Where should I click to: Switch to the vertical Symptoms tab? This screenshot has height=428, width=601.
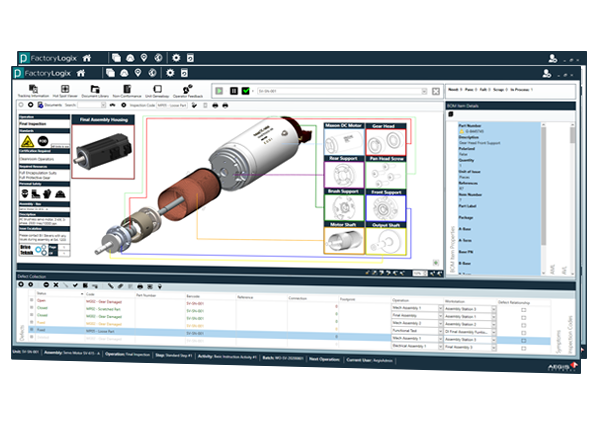[558, 342]
